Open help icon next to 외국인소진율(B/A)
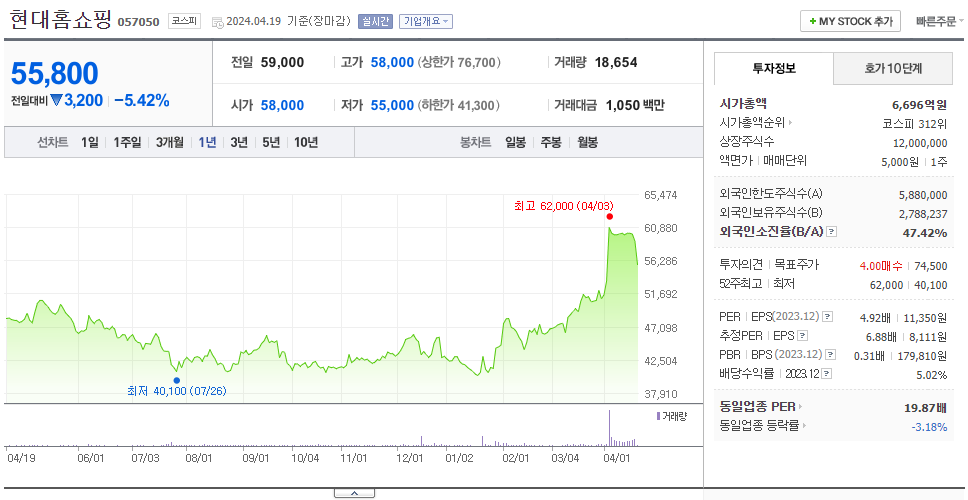The image size is (968, 500). click(832, 232)
